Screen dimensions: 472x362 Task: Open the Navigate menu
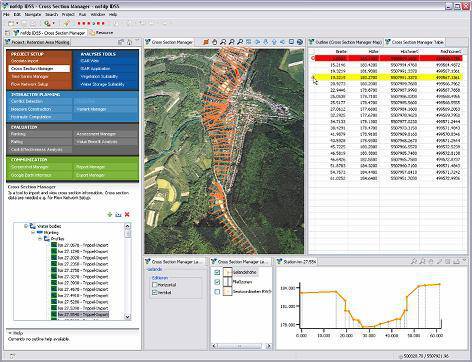click(33, 15)
